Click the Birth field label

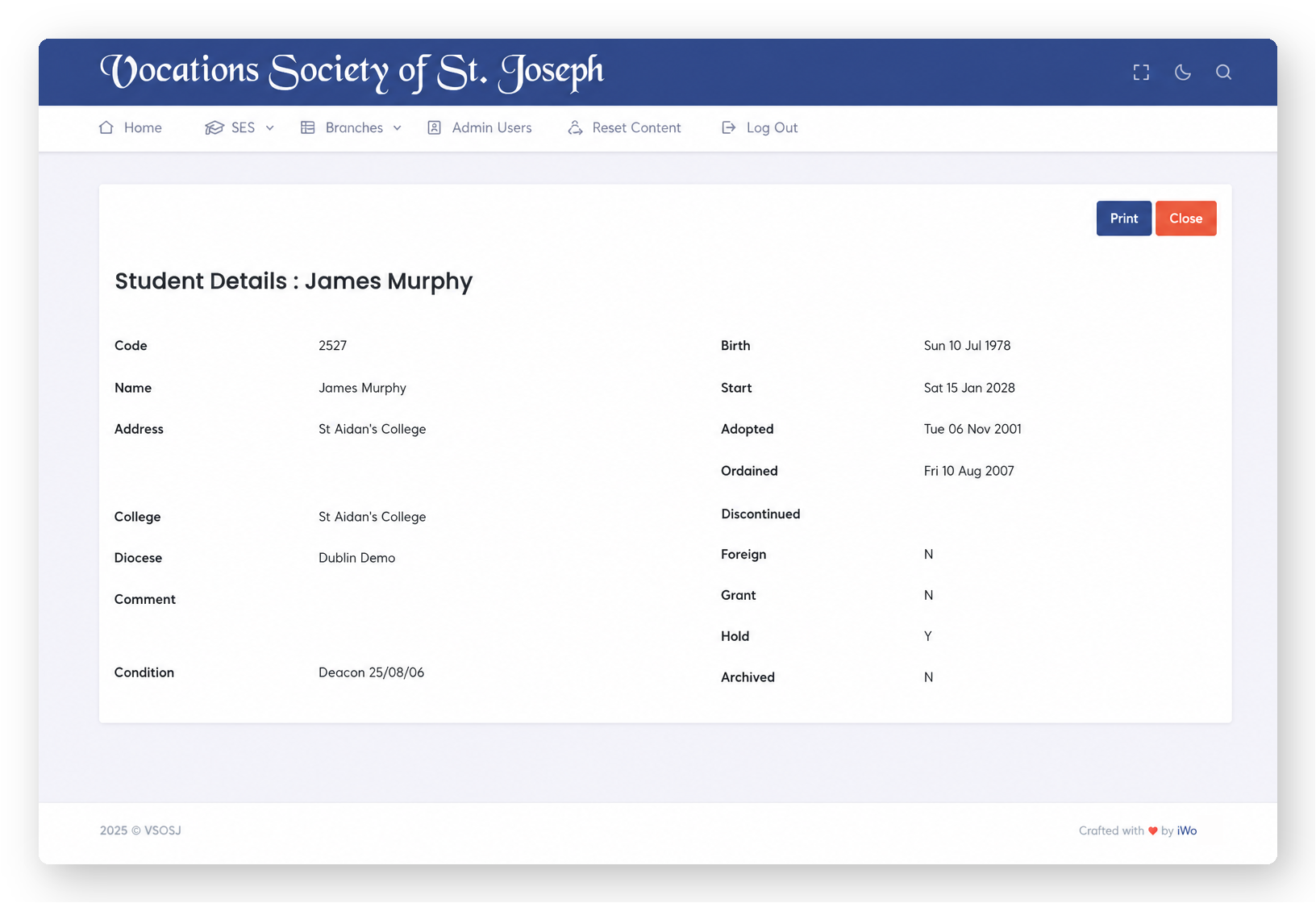(735, 346)
